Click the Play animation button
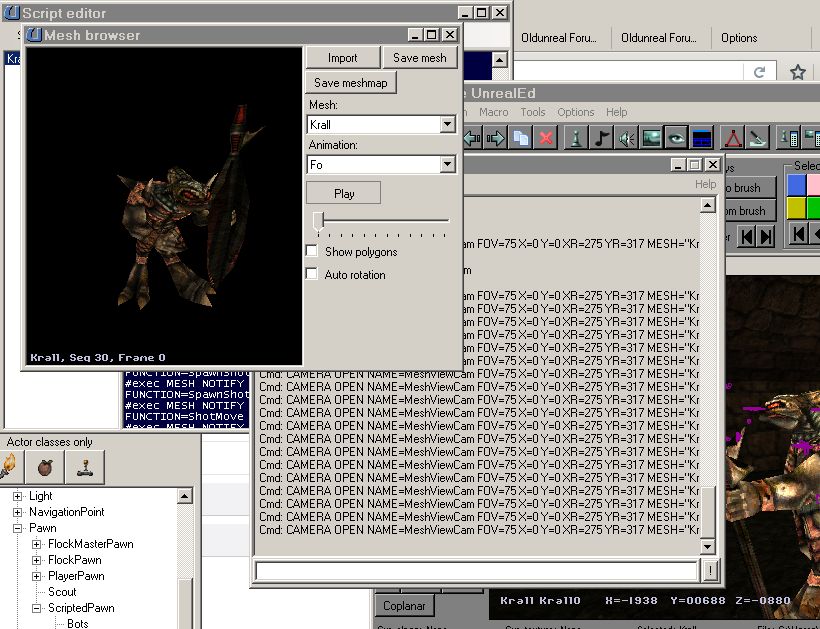This screenshot has height=629, width=820. point(344,193)
